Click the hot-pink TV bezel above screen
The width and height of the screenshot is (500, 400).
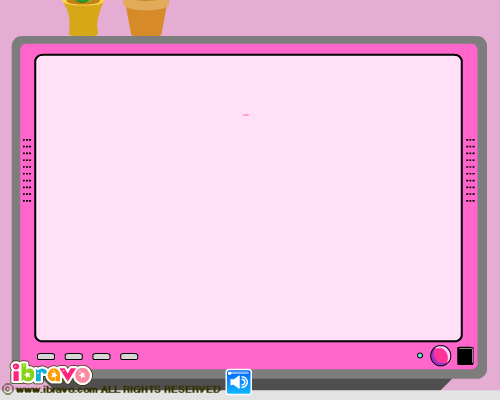248,49
